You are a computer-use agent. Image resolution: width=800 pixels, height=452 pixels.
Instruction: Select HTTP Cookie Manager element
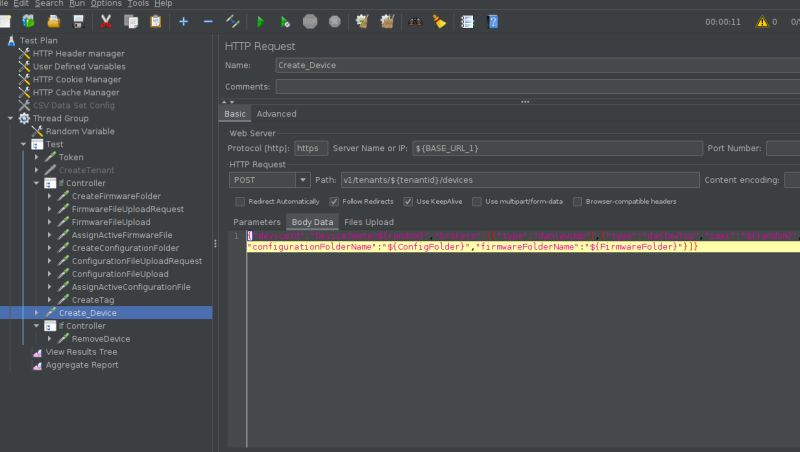click(x=77, y=80)
